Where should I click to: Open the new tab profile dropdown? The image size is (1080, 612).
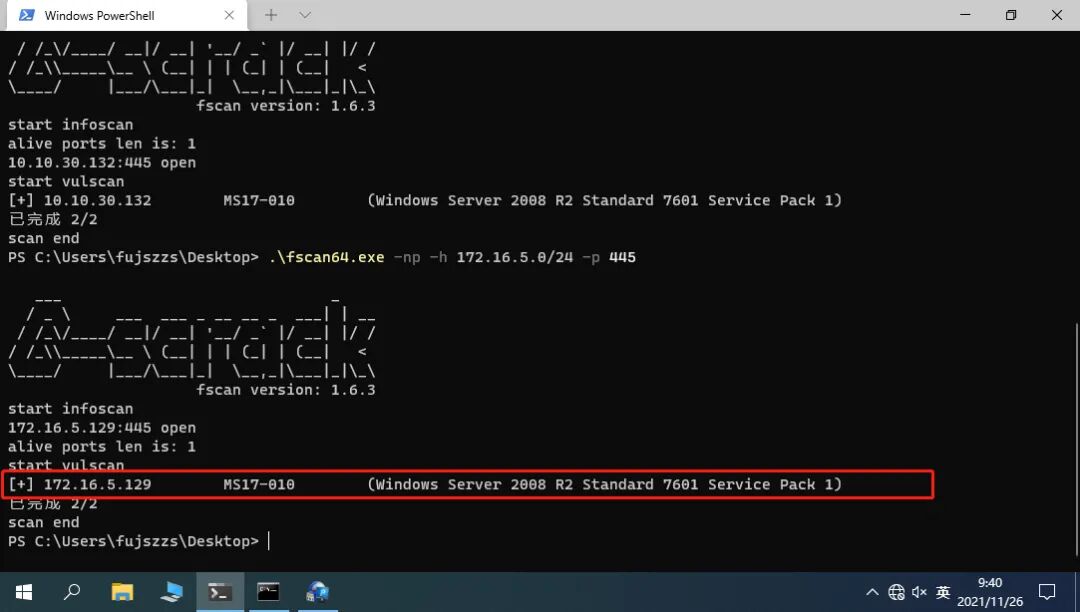(x=305, y=15)
